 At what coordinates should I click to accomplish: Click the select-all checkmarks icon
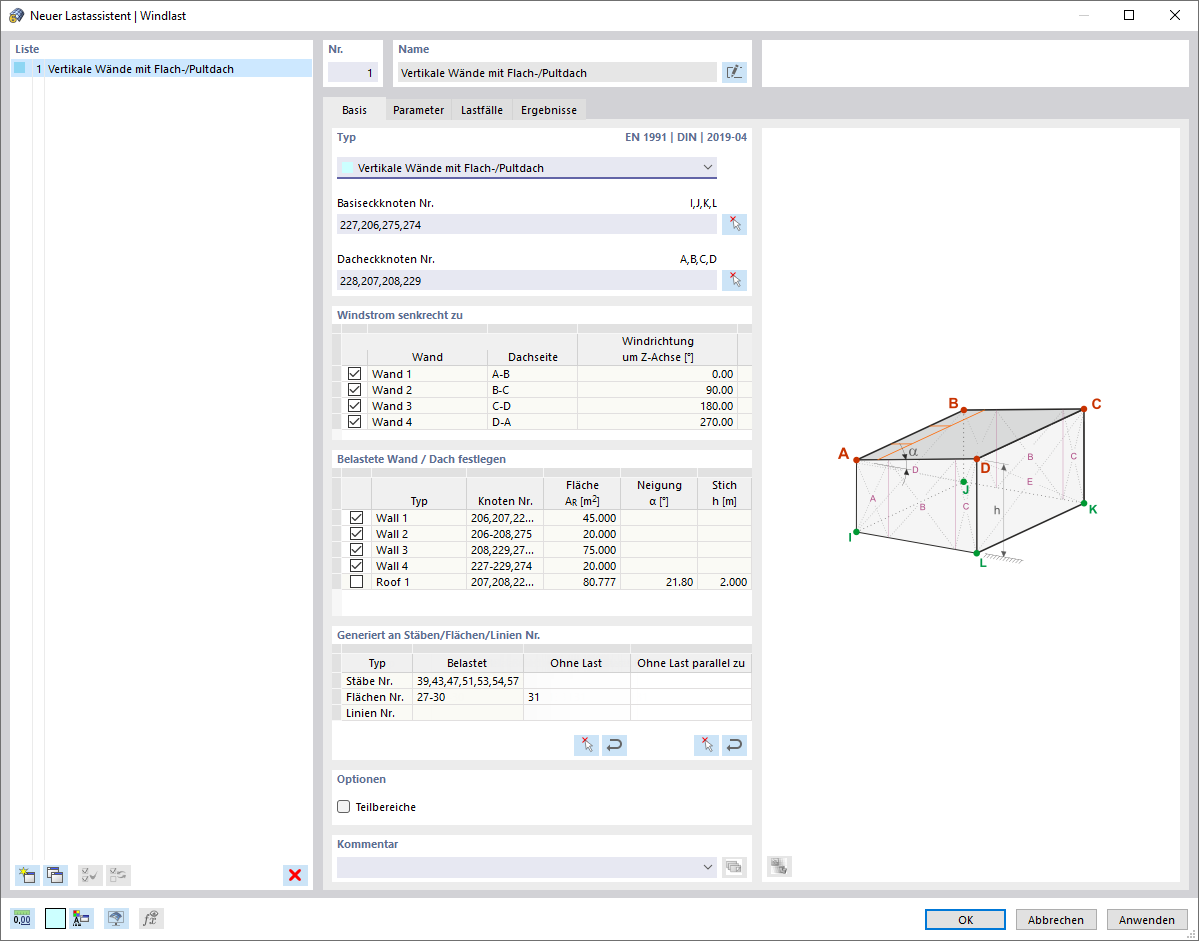pos(90,874)
